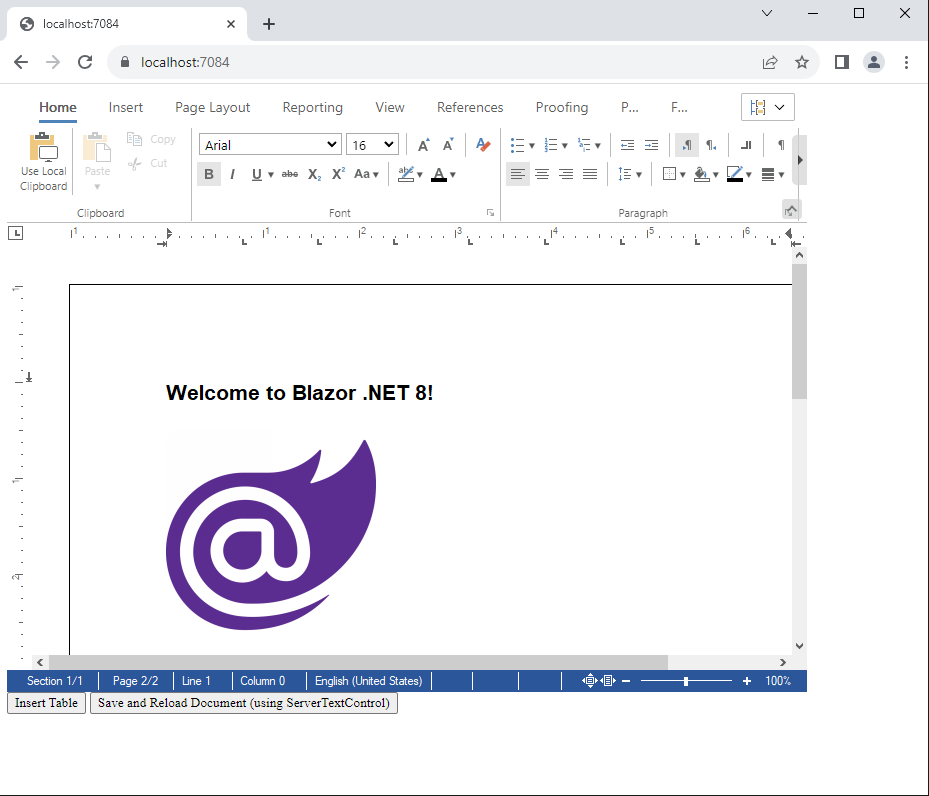Toggle Underline formatting

[x=257, y=174]
